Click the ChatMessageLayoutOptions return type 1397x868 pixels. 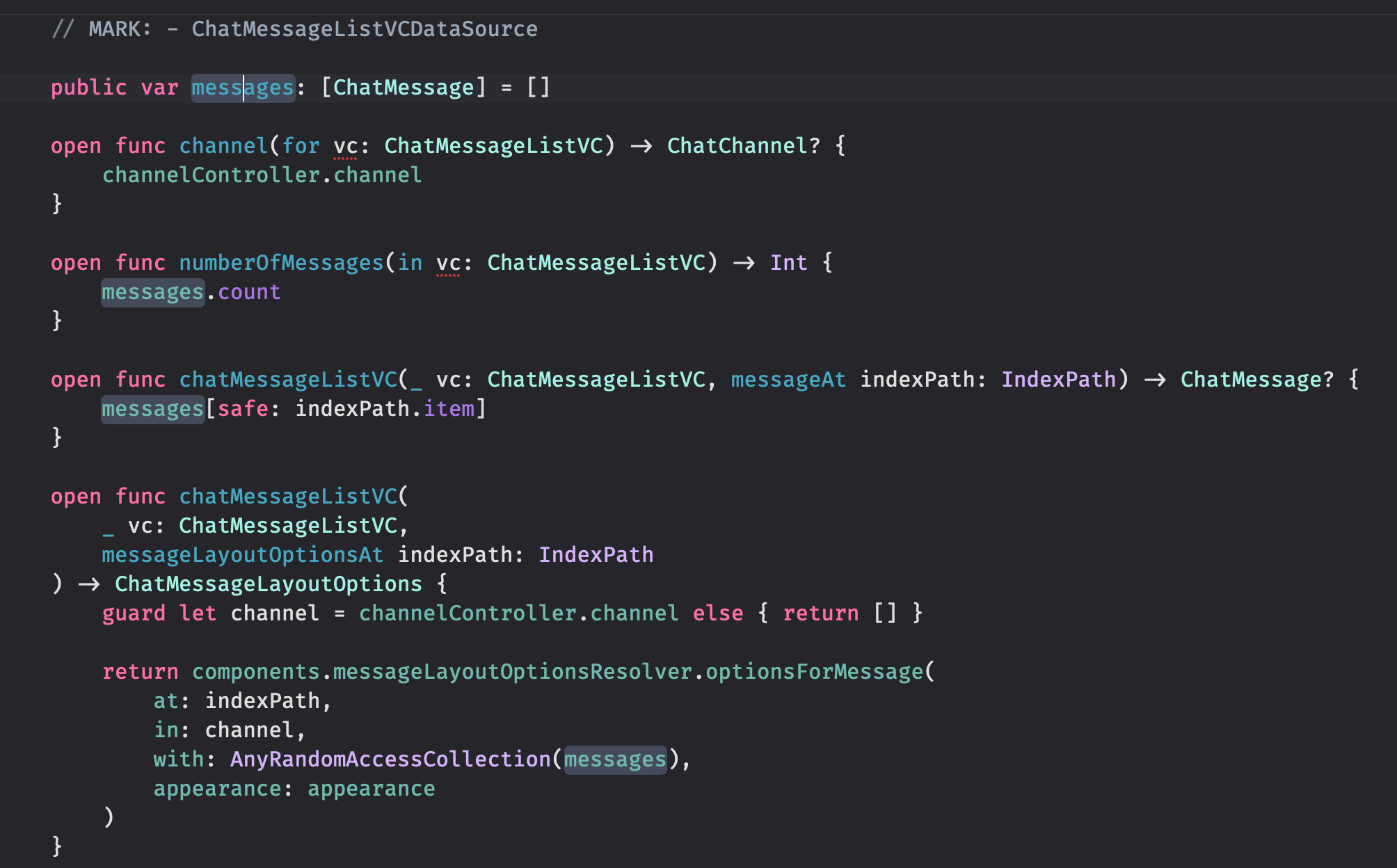[x=269, y=584]
